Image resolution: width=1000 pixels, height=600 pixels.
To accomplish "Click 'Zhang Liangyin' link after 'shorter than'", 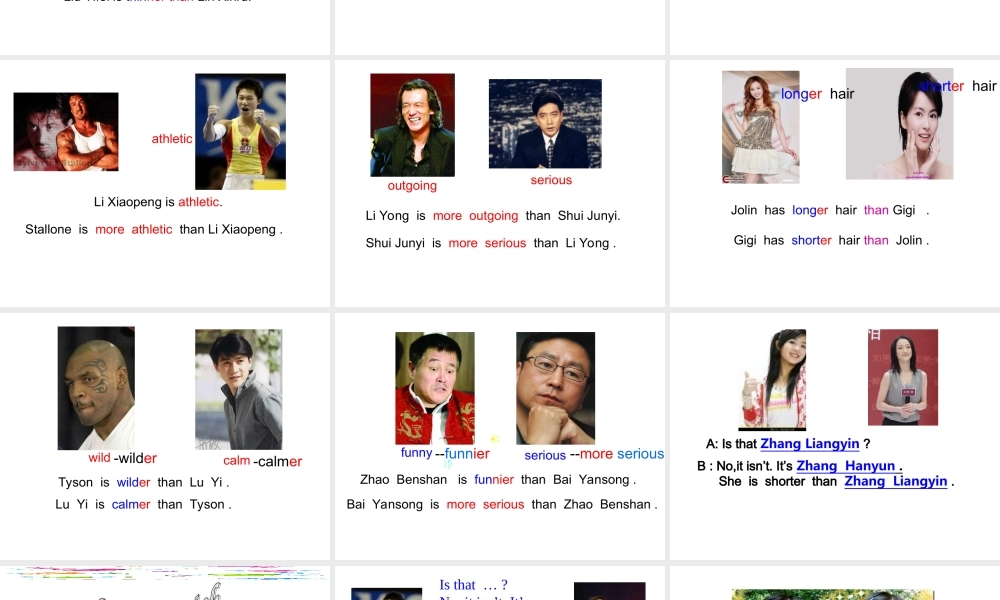I will pos(896,481).
